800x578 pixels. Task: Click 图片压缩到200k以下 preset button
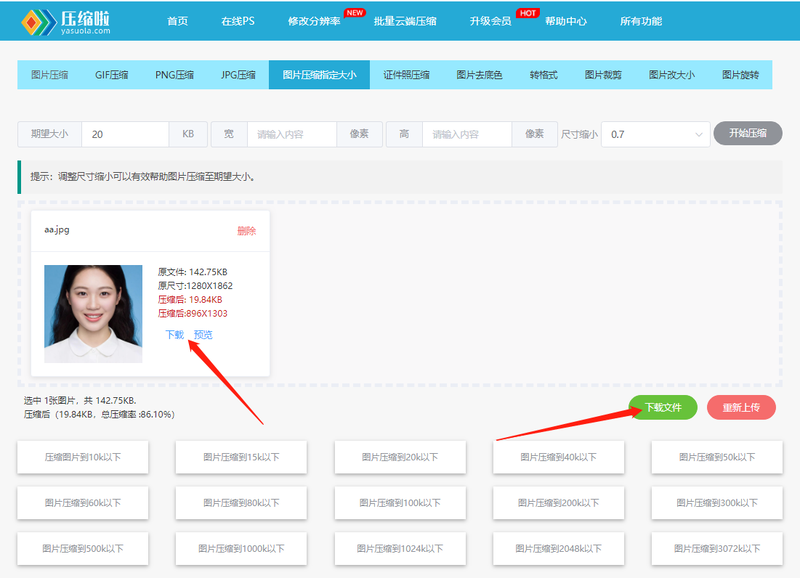(559, 503)
